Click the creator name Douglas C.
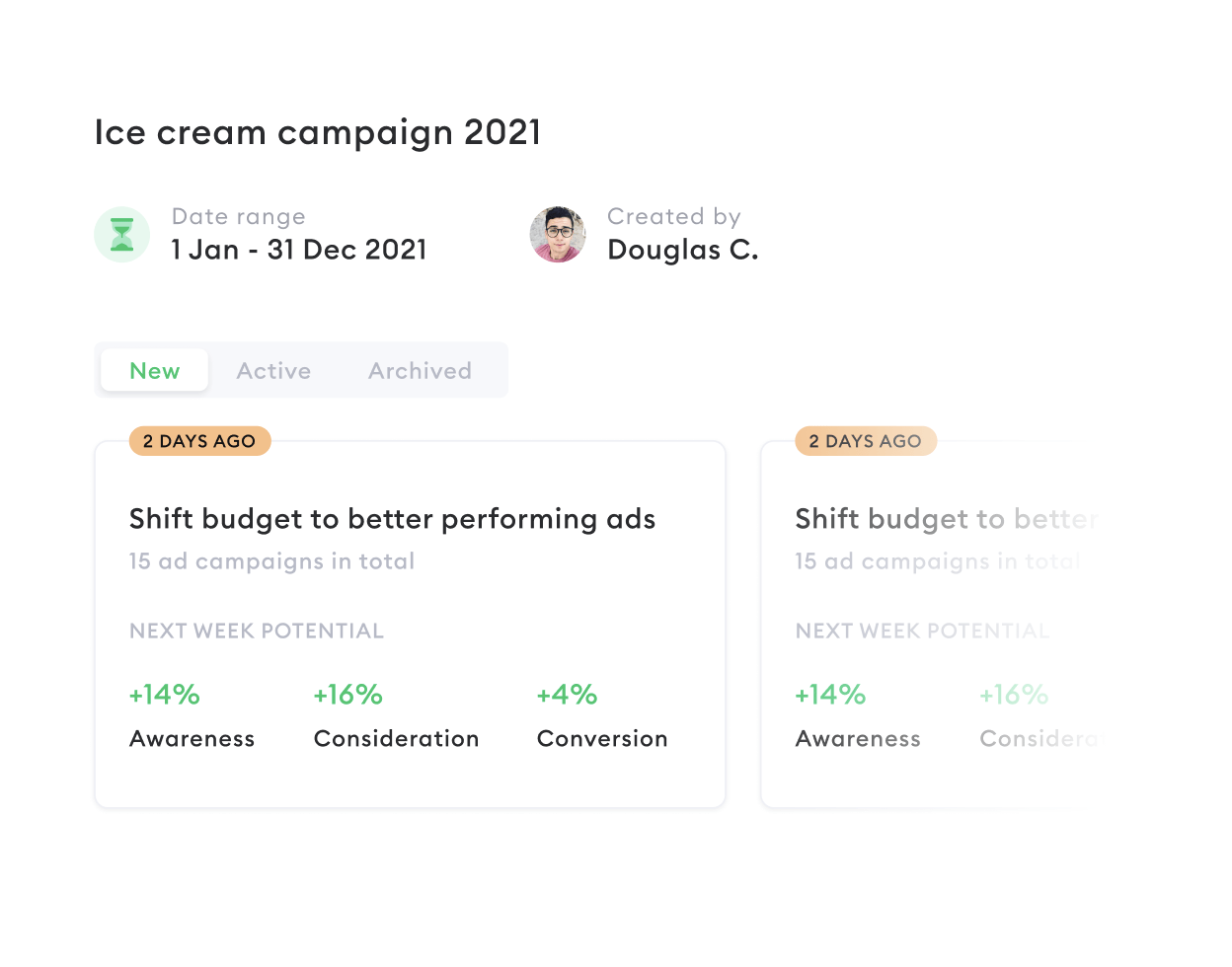The image size is (1232, 967). pyautogui.click(x=683, y=250)
